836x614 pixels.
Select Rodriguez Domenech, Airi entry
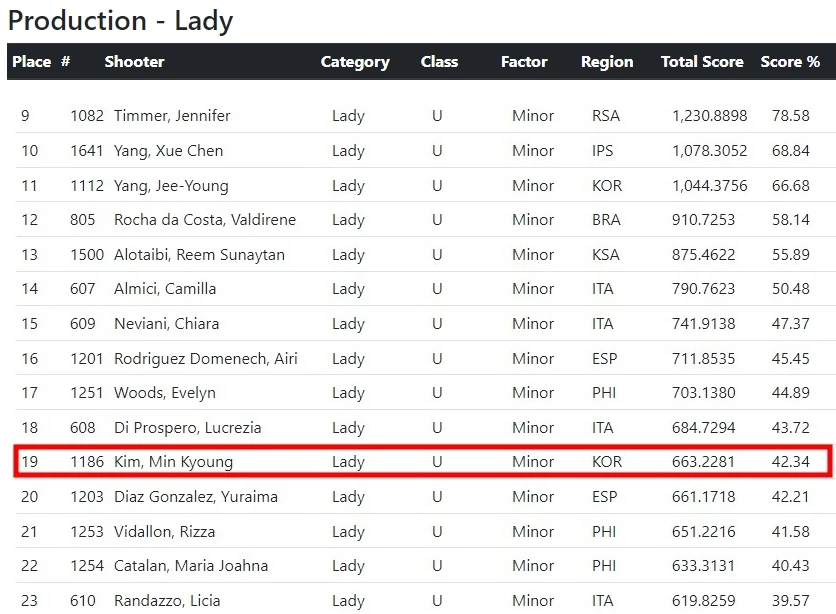click(x=205, y=359)
